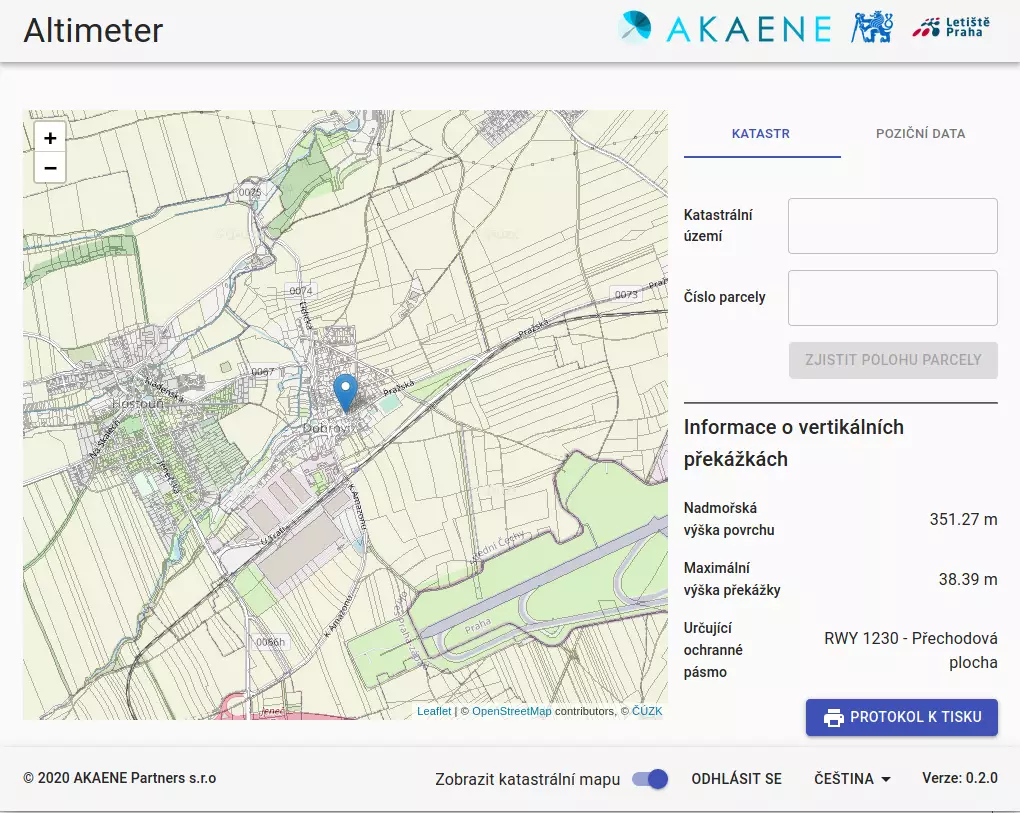1020x813 pixels.
Task: Focus the Katastrální území input field
Action: click(x=892, y=226)
